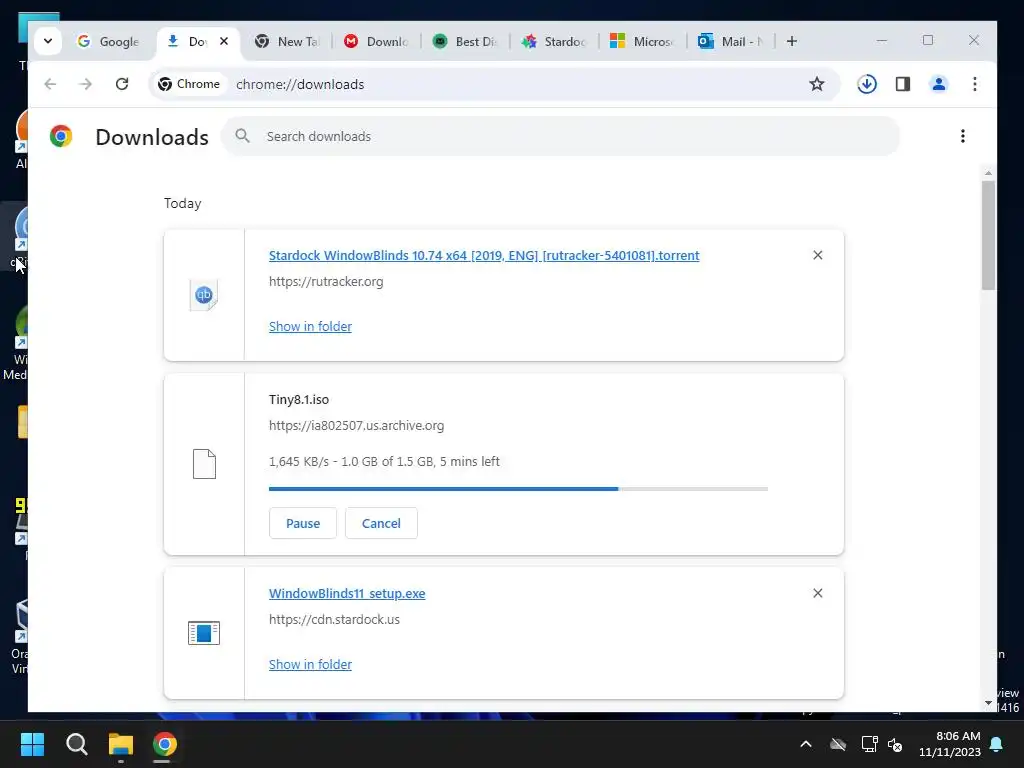Click the scrollbar up arrow
1024x768 pixels.
[x=988, y=173]
